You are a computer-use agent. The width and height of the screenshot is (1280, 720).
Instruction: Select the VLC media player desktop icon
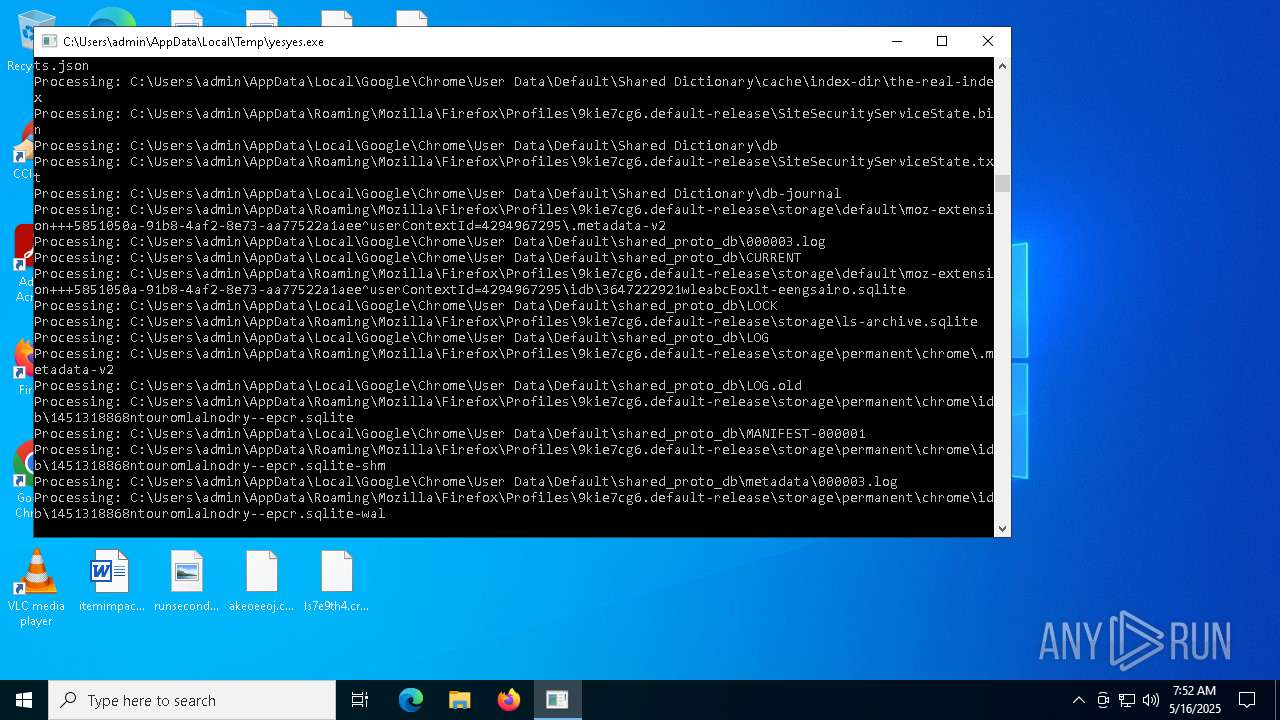click(x=36, y=588)
